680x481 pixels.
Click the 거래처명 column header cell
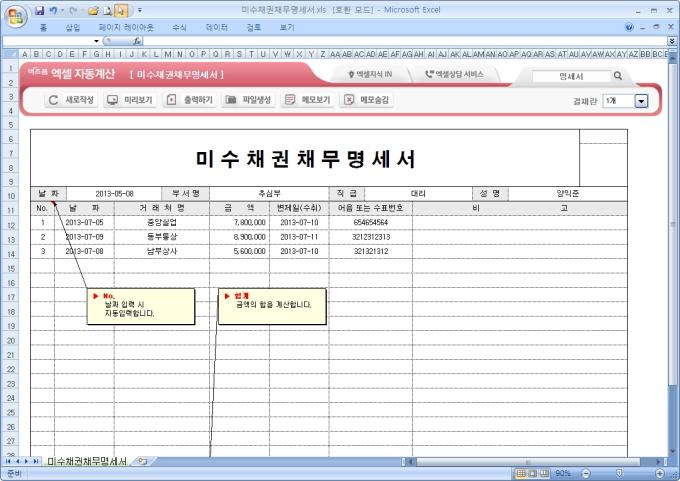coord(162,208)
